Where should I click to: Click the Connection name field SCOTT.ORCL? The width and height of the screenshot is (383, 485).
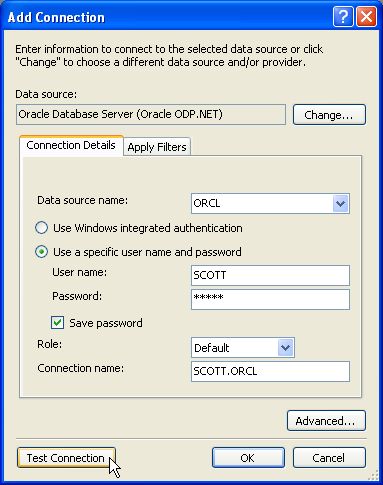[x=270, y=371]
